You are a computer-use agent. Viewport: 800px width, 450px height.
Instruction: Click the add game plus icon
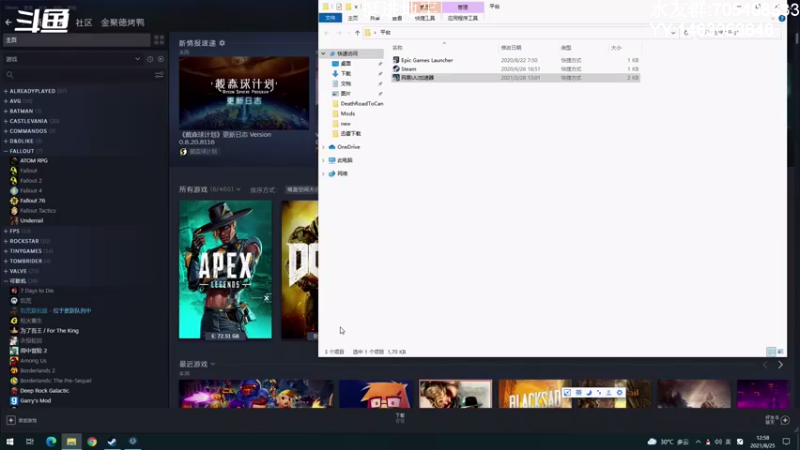pos(11,420)
